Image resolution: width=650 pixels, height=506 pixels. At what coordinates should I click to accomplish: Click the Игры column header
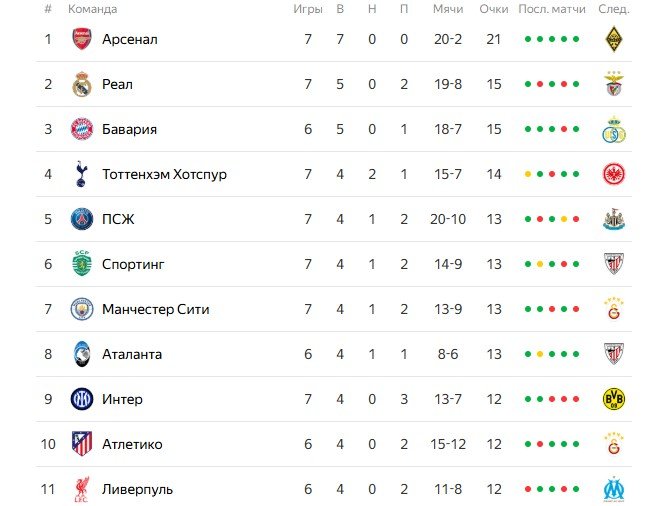click(x=308, y=9)
